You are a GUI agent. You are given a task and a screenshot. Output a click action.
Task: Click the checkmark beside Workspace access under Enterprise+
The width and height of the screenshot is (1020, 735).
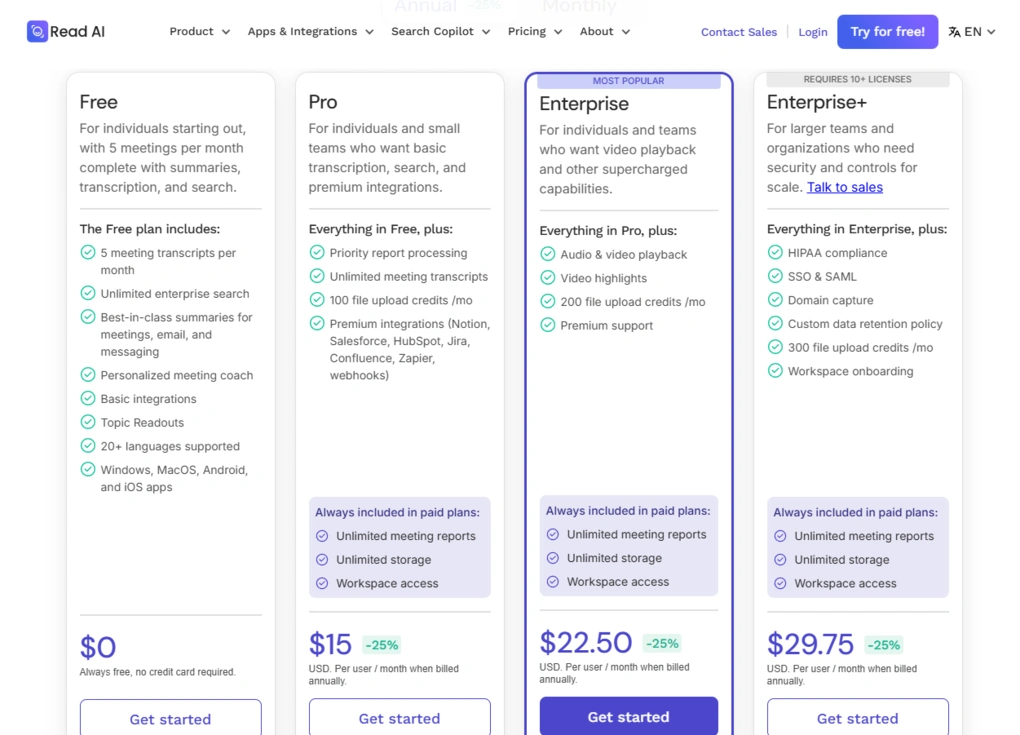(779, 583)
